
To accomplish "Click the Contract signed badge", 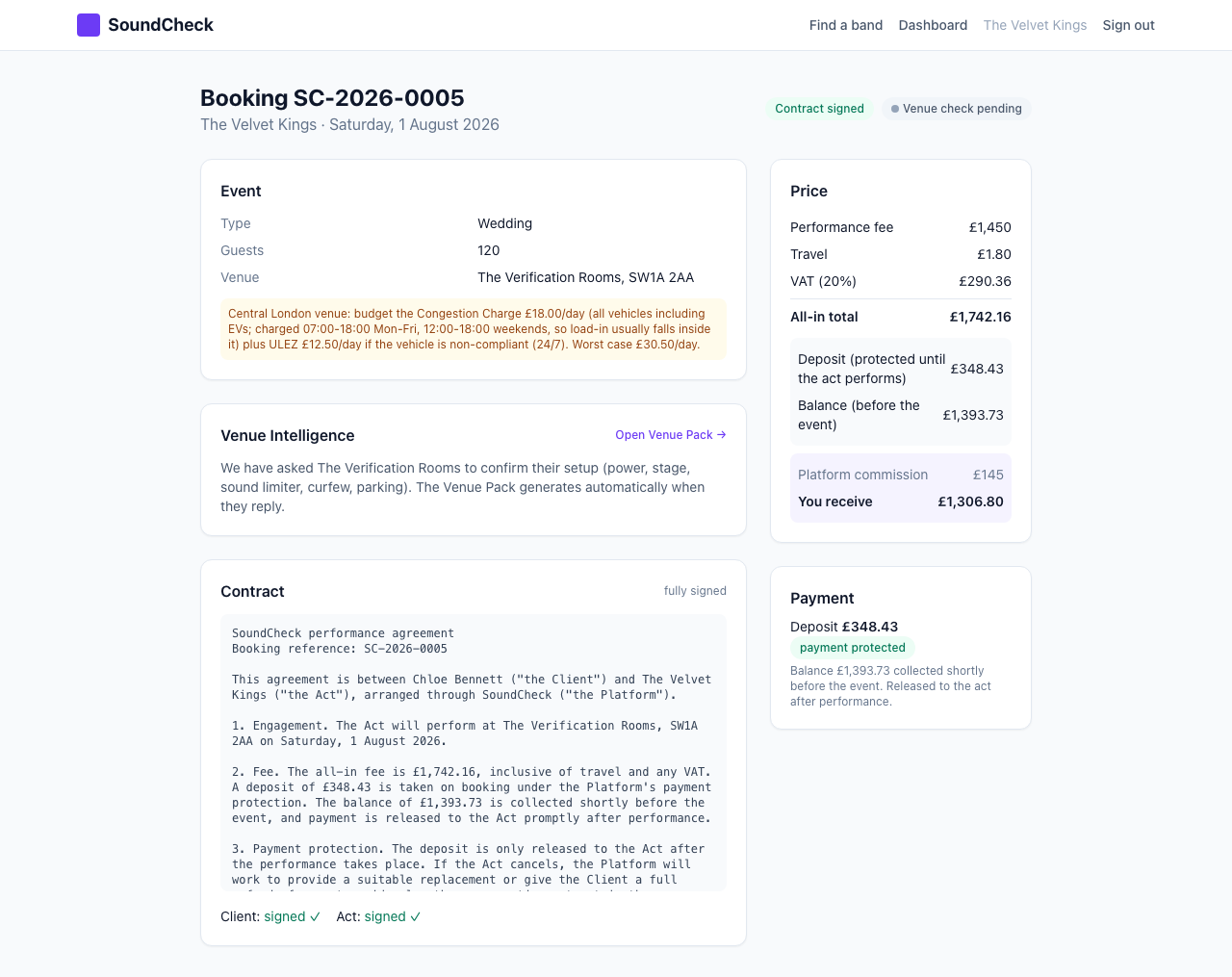I will point(820,109).
